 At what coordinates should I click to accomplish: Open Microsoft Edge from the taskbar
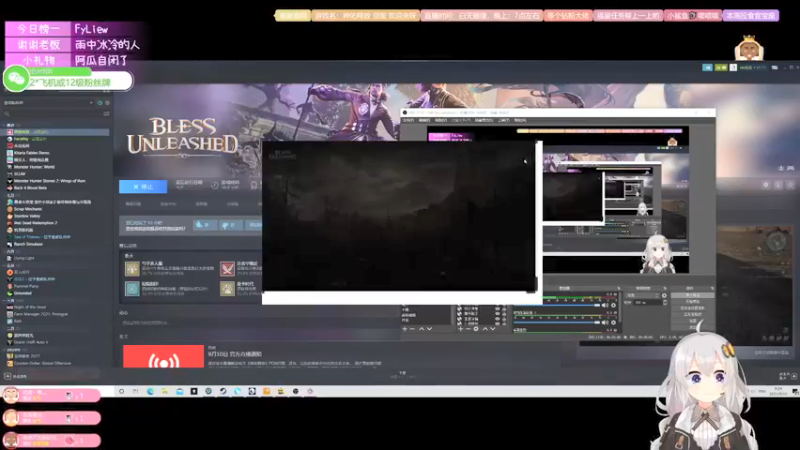pyautogui.click(x=150, y=391)
